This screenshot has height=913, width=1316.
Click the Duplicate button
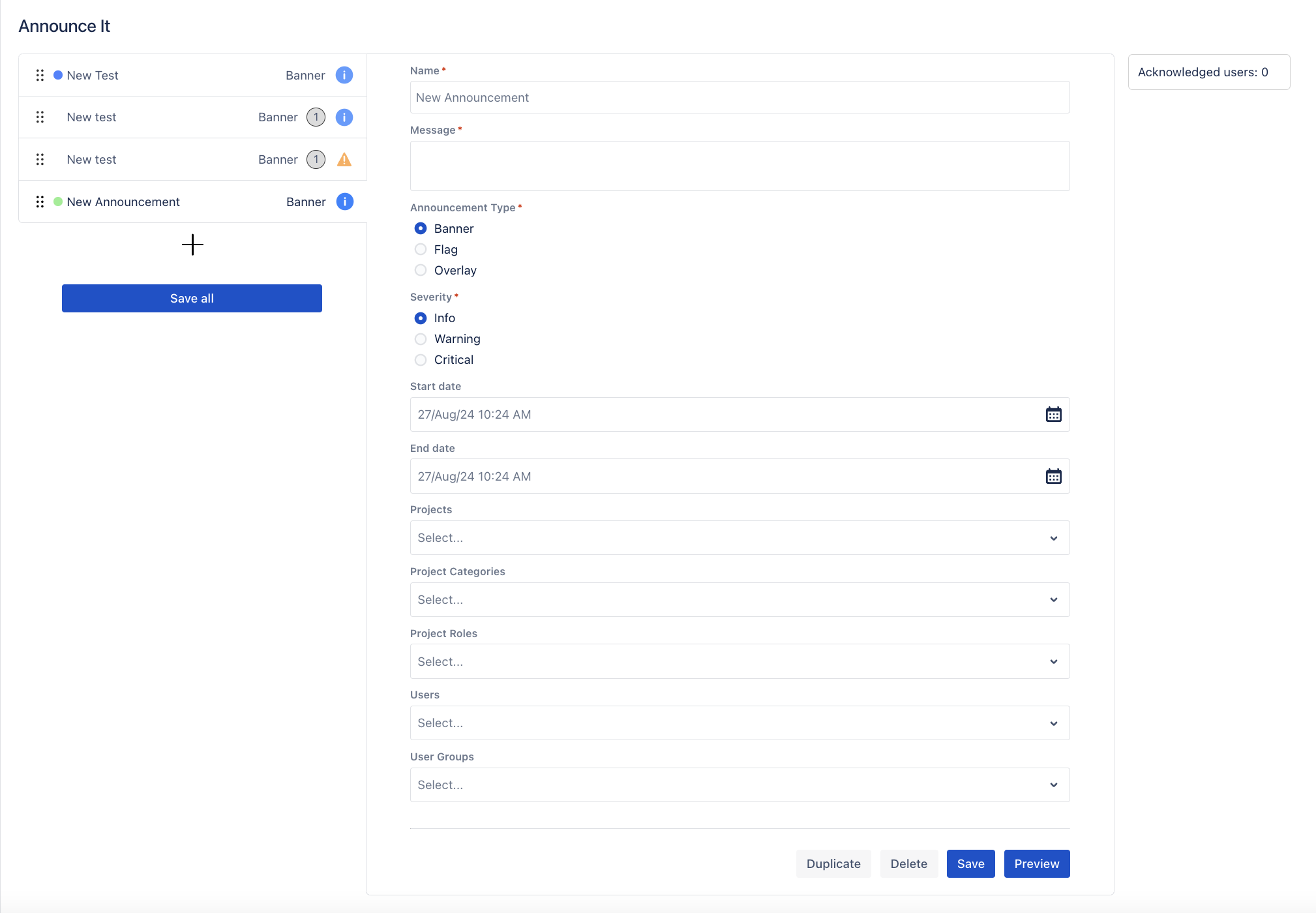[x=833, y=863]
